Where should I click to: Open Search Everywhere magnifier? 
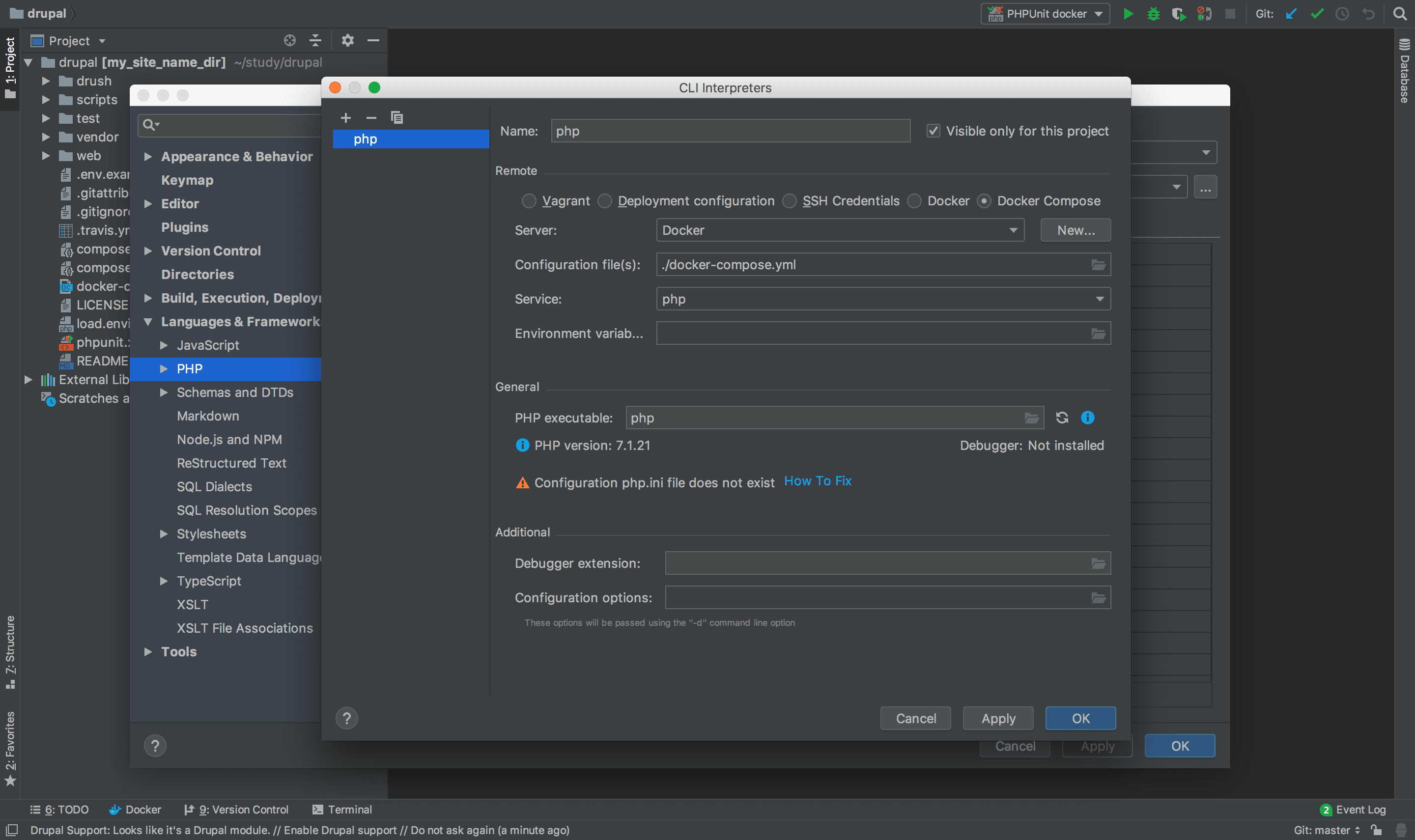coord(1400,14)
